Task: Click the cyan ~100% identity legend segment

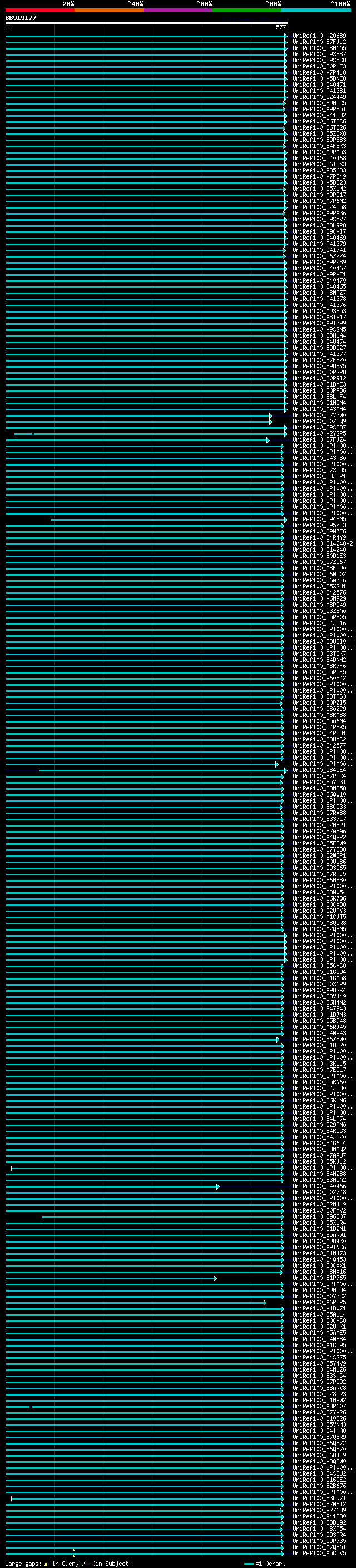Action: coord(316,10)
